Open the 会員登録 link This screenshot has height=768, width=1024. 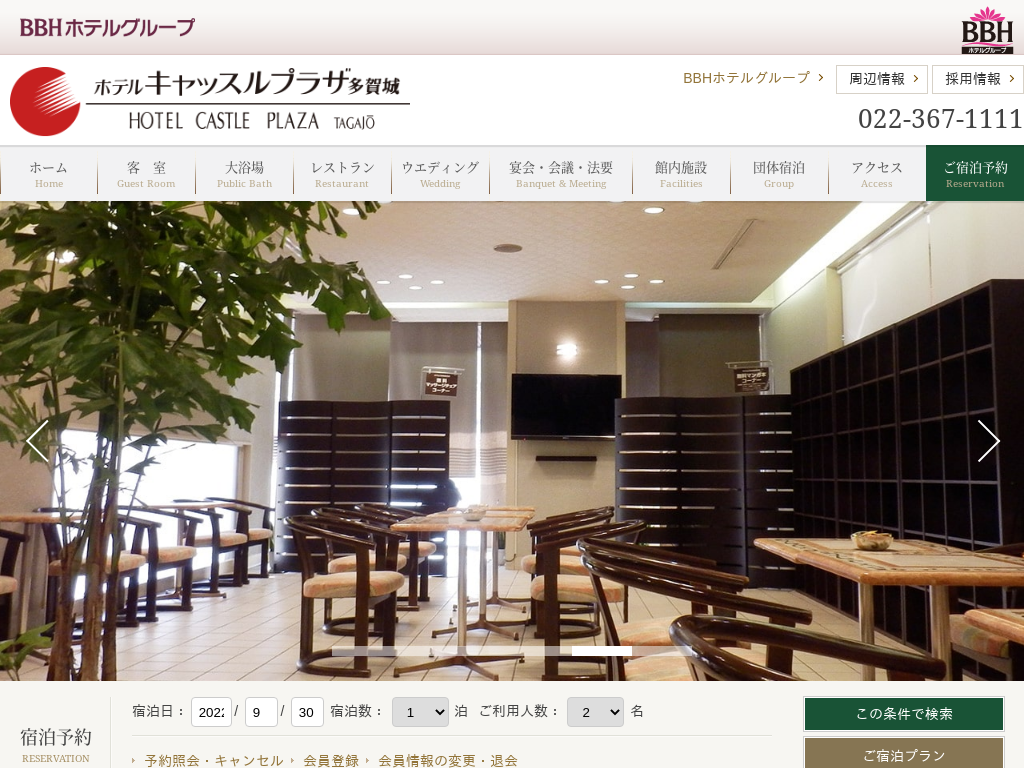331,760
